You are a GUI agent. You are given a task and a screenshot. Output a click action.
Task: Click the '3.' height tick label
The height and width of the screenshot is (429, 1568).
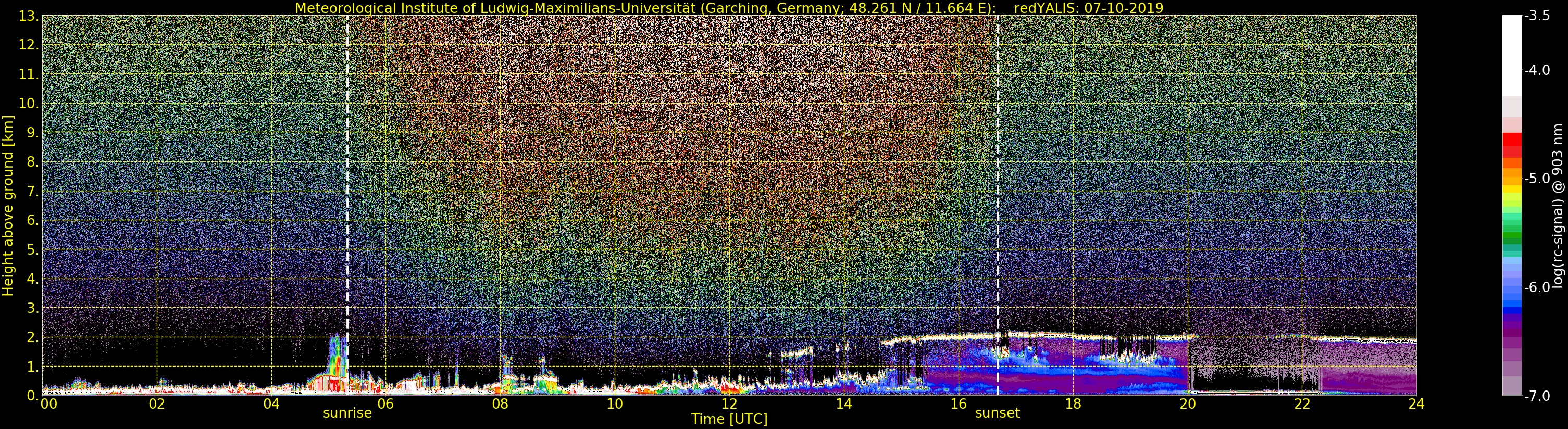pos(32,308)
